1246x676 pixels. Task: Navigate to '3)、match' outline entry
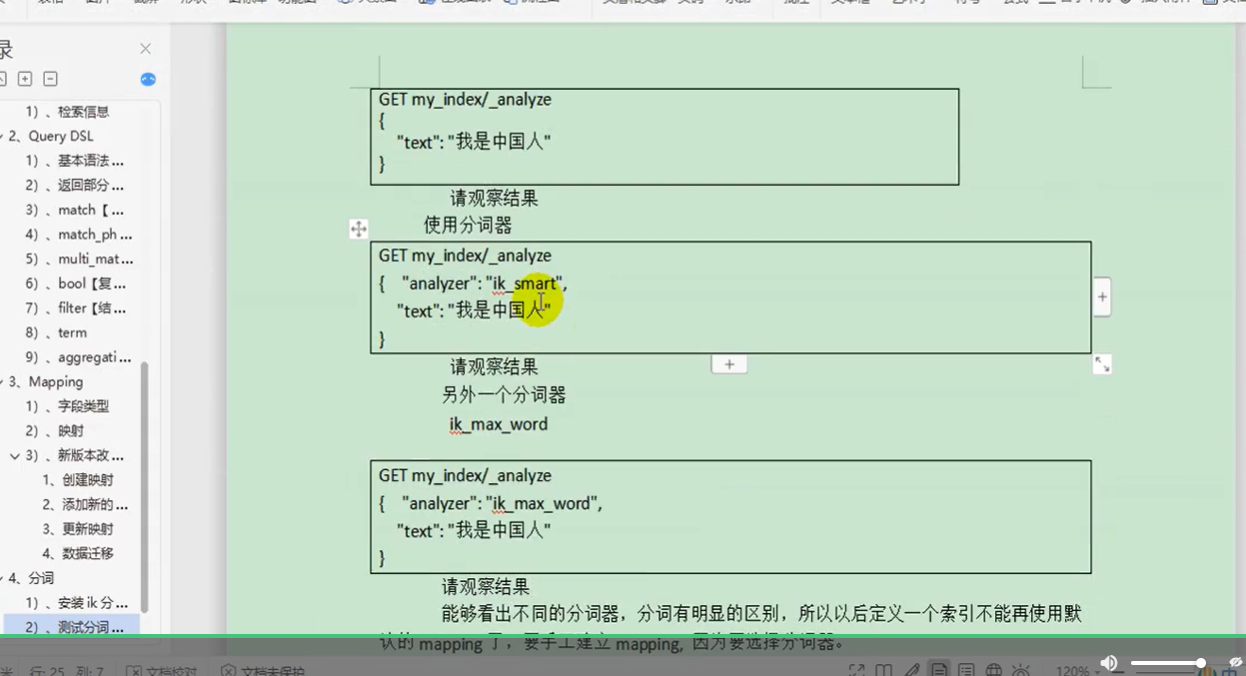[x=75, y=210]
